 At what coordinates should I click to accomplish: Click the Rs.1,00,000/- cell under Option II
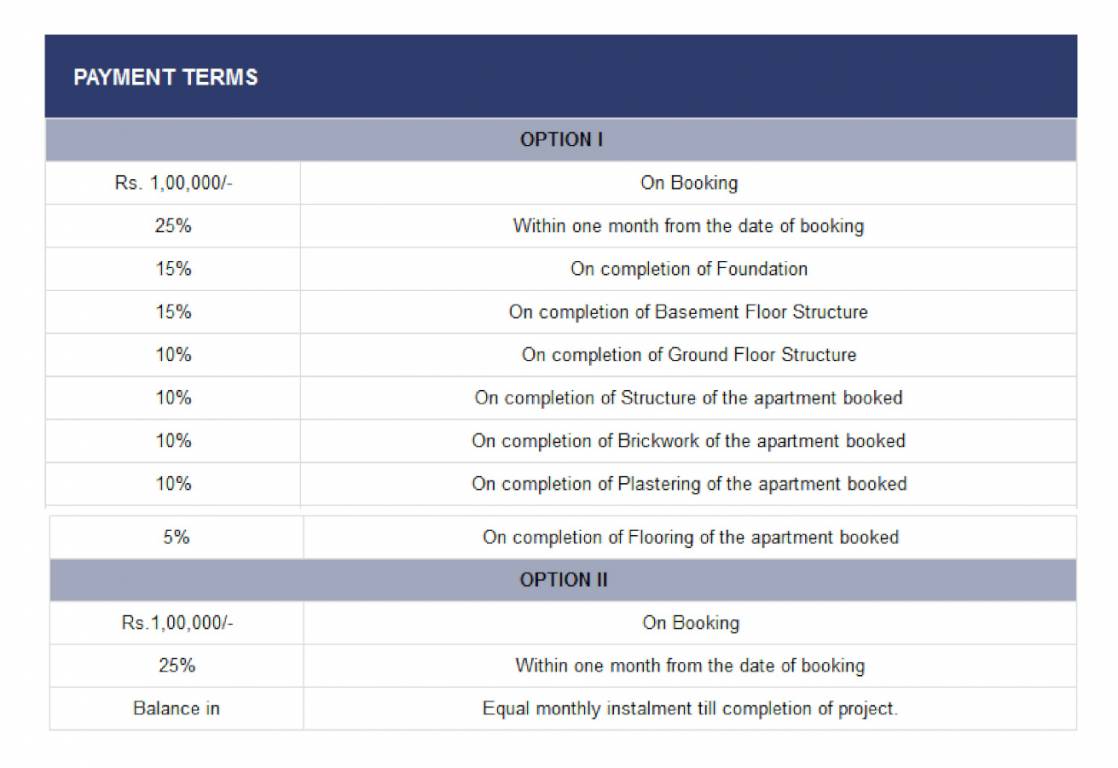click(177, 623)
